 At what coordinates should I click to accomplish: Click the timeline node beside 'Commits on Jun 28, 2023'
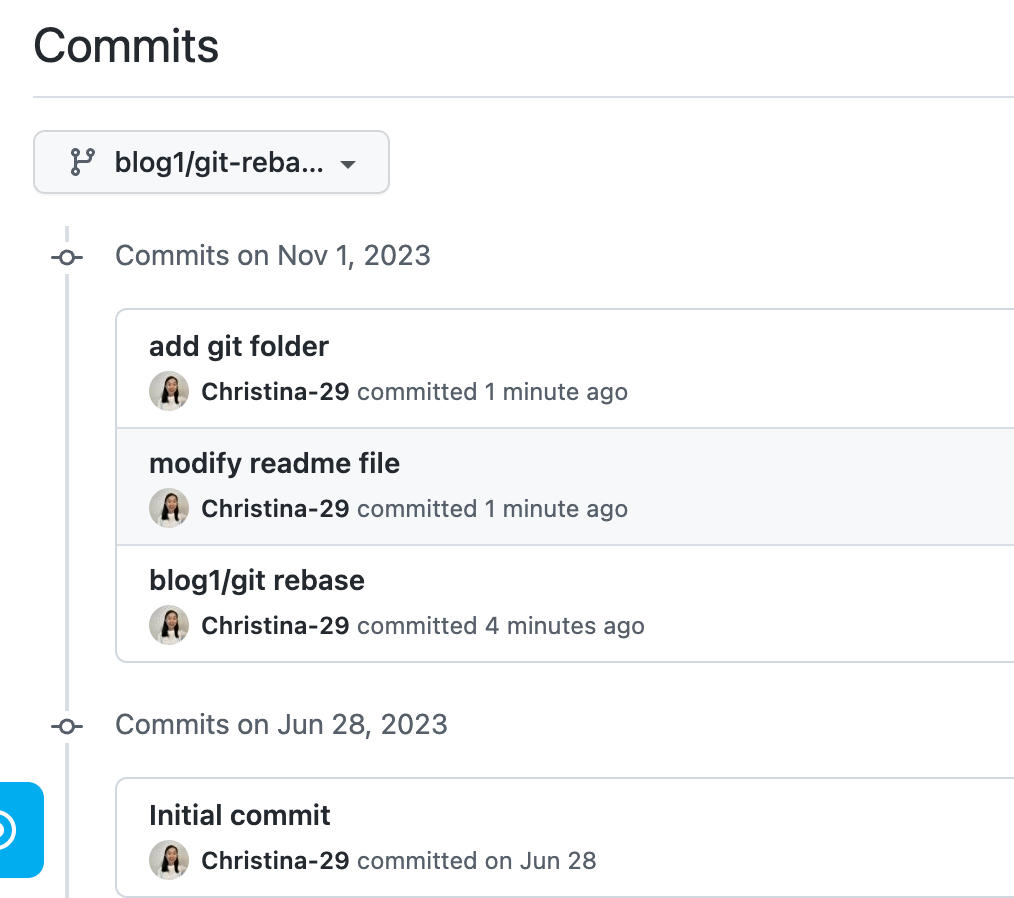(x=67, y=726)
